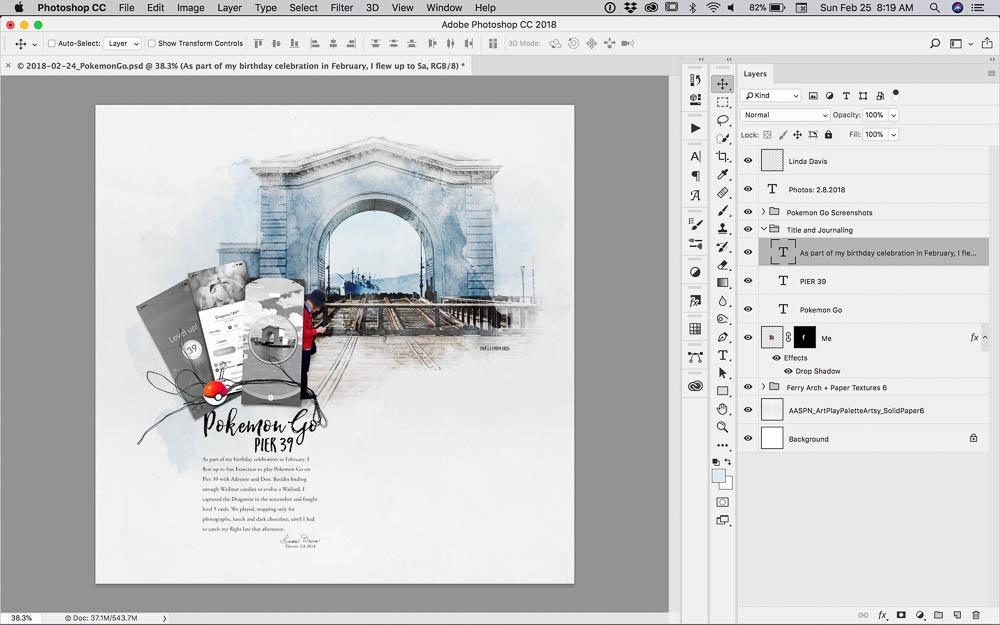Select the Zoom magnifier tool
The image size is (1000, 625).
tap(722, 427)
